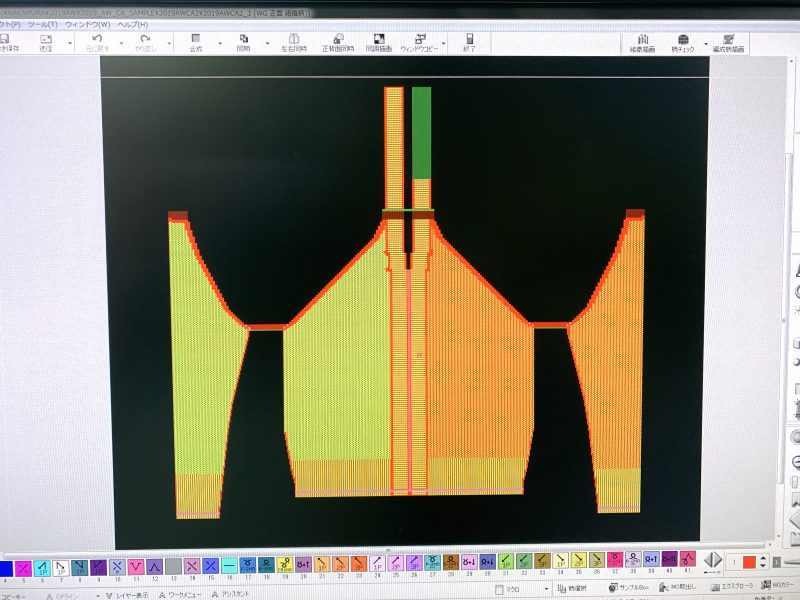Pick the gray color swatch number 13
Screen dimensions: 800x600
pos(173,566)
